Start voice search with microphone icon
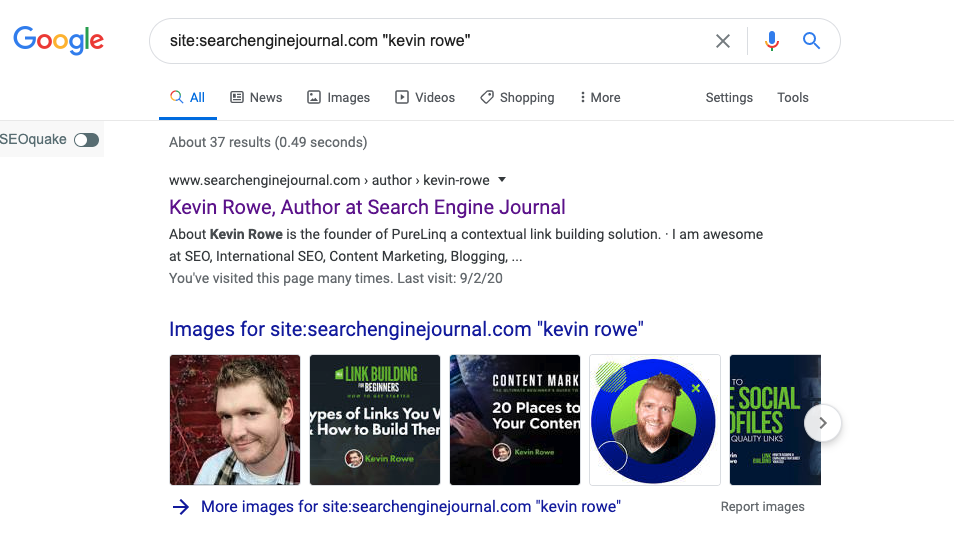This screenshot has height=555, width=954. coord(771,41)
